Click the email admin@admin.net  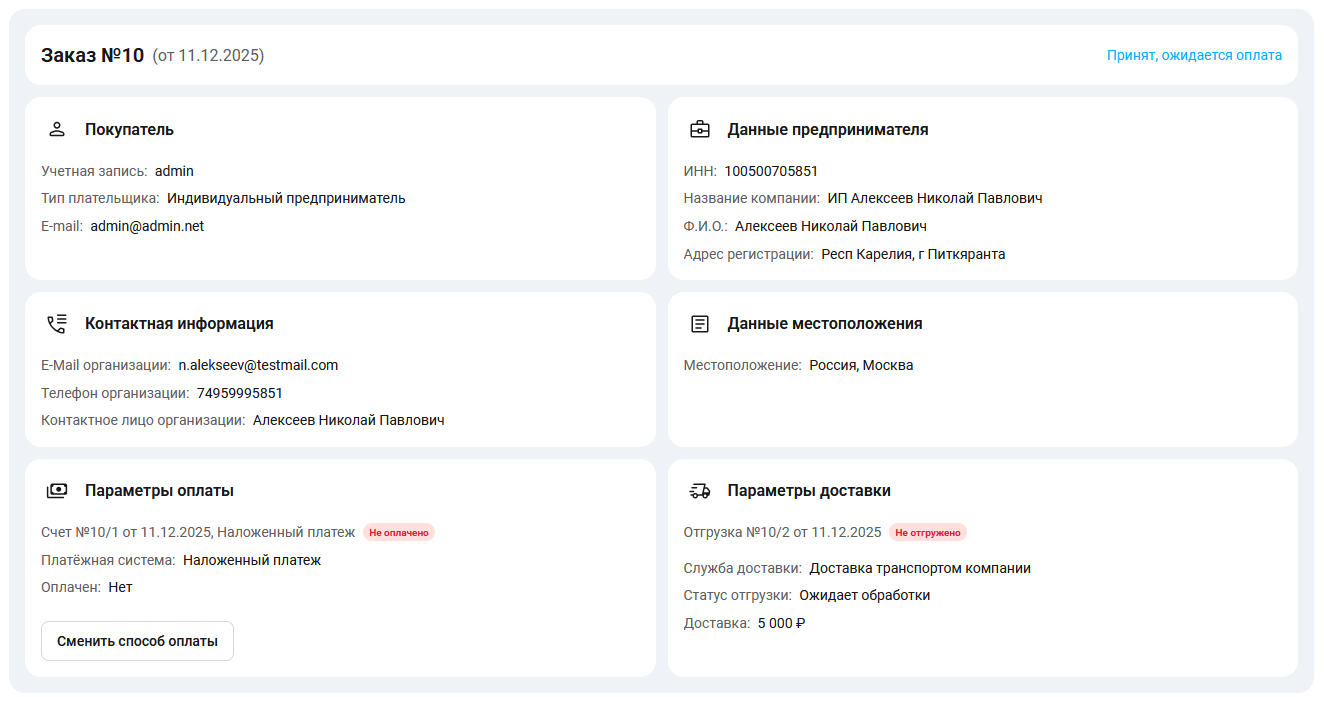point(146,225)
